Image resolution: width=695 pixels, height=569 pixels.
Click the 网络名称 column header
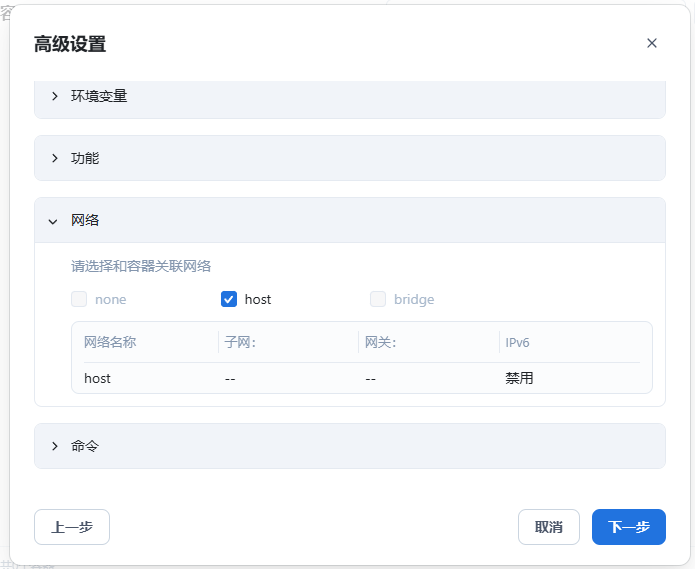point(110,342)
